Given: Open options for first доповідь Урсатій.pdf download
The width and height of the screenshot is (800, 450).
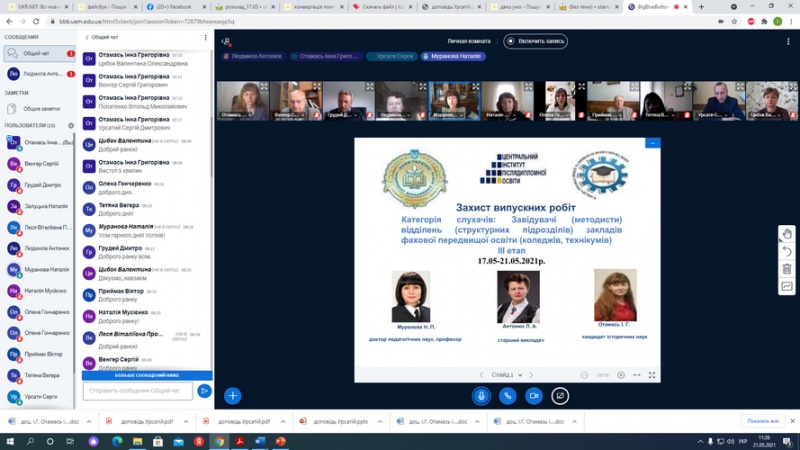Looking at the screenshot, I should coord(186,421).
